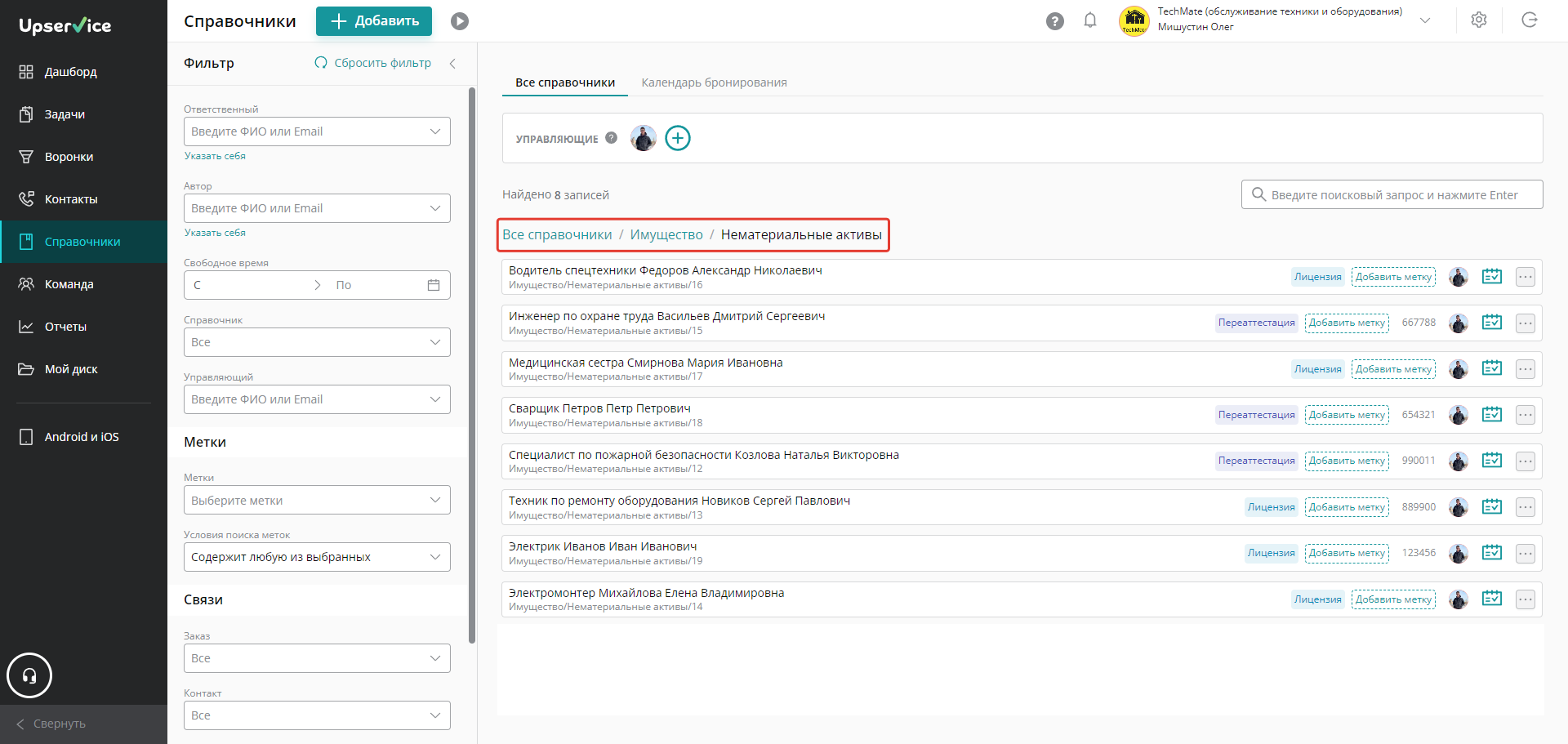Open Воронки in the sidebar
Screen dimensions: 1568x744
[x=83, y=157]
